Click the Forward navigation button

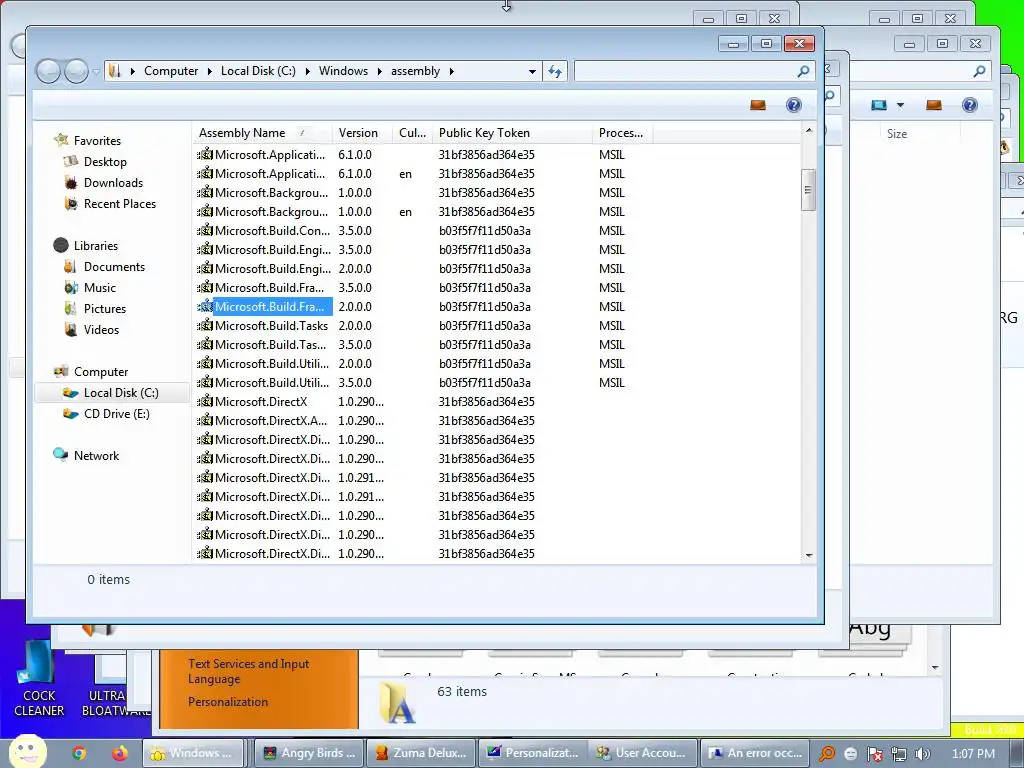[x=76, y=71]
